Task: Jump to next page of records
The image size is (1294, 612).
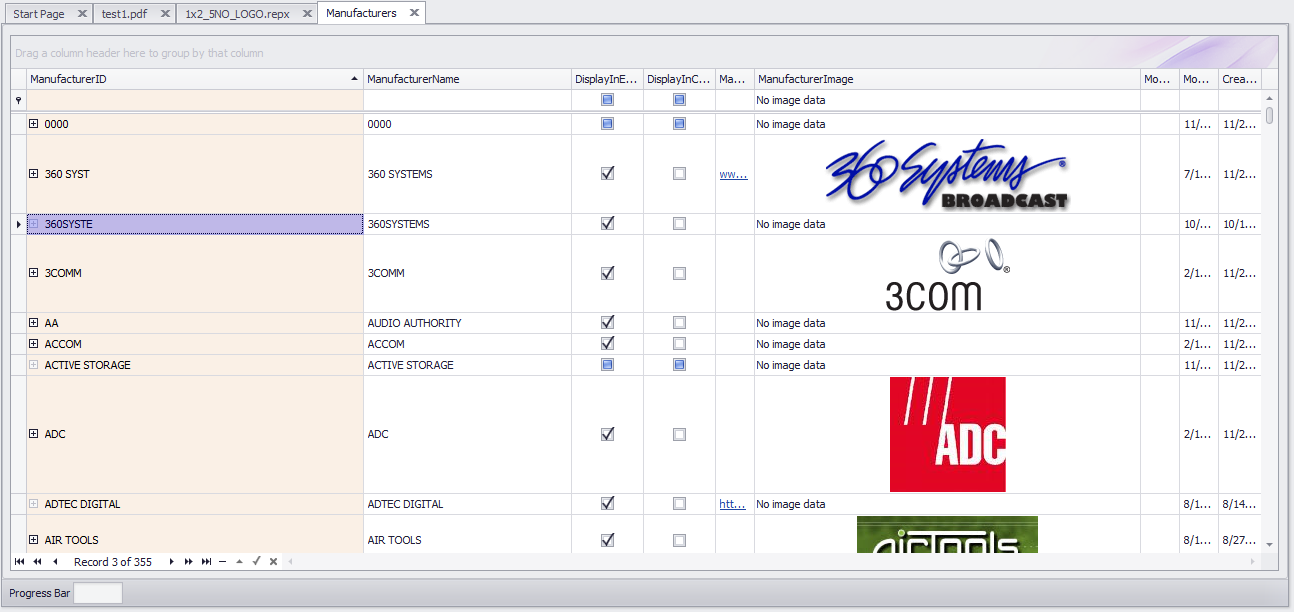Action: tap(189, 562)
